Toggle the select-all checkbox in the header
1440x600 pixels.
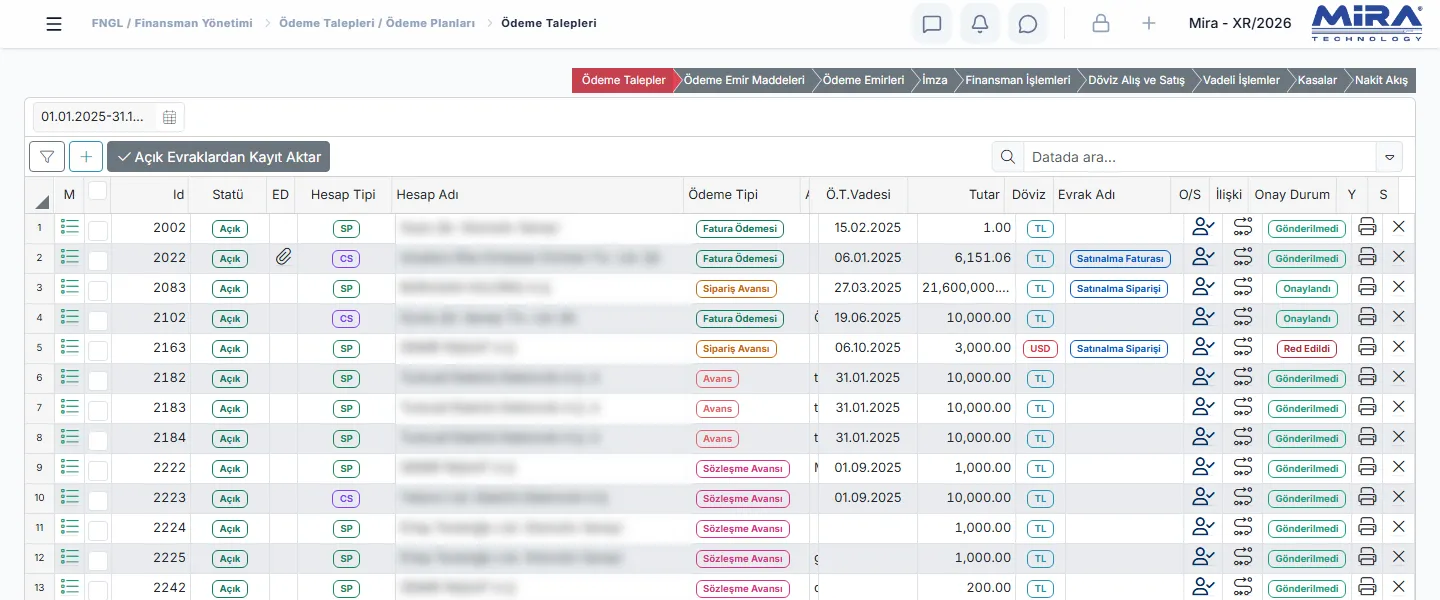97,190
